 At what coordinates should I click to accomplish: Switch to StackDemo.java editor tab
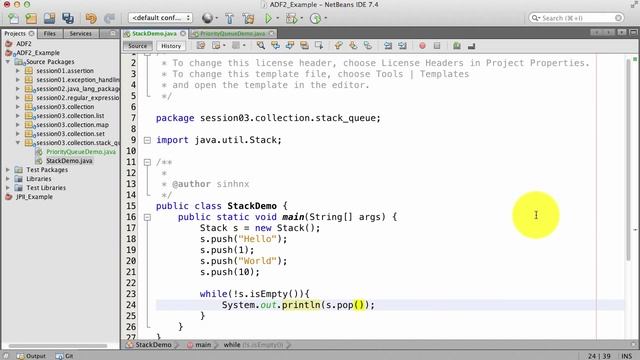[154, 33]
